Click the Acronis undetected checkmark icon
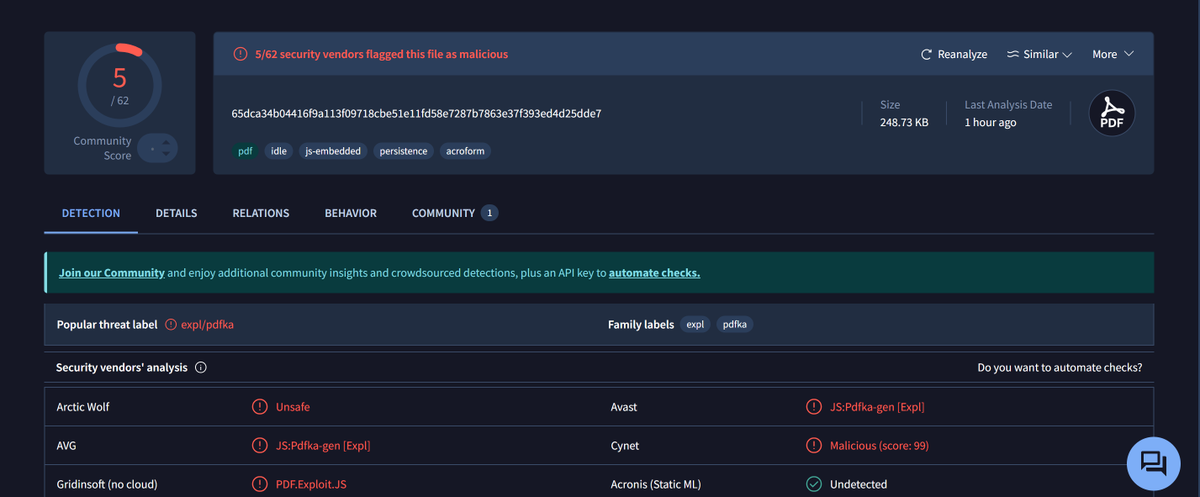Viewport: 1200px width, 497px height. coord(813,484)
